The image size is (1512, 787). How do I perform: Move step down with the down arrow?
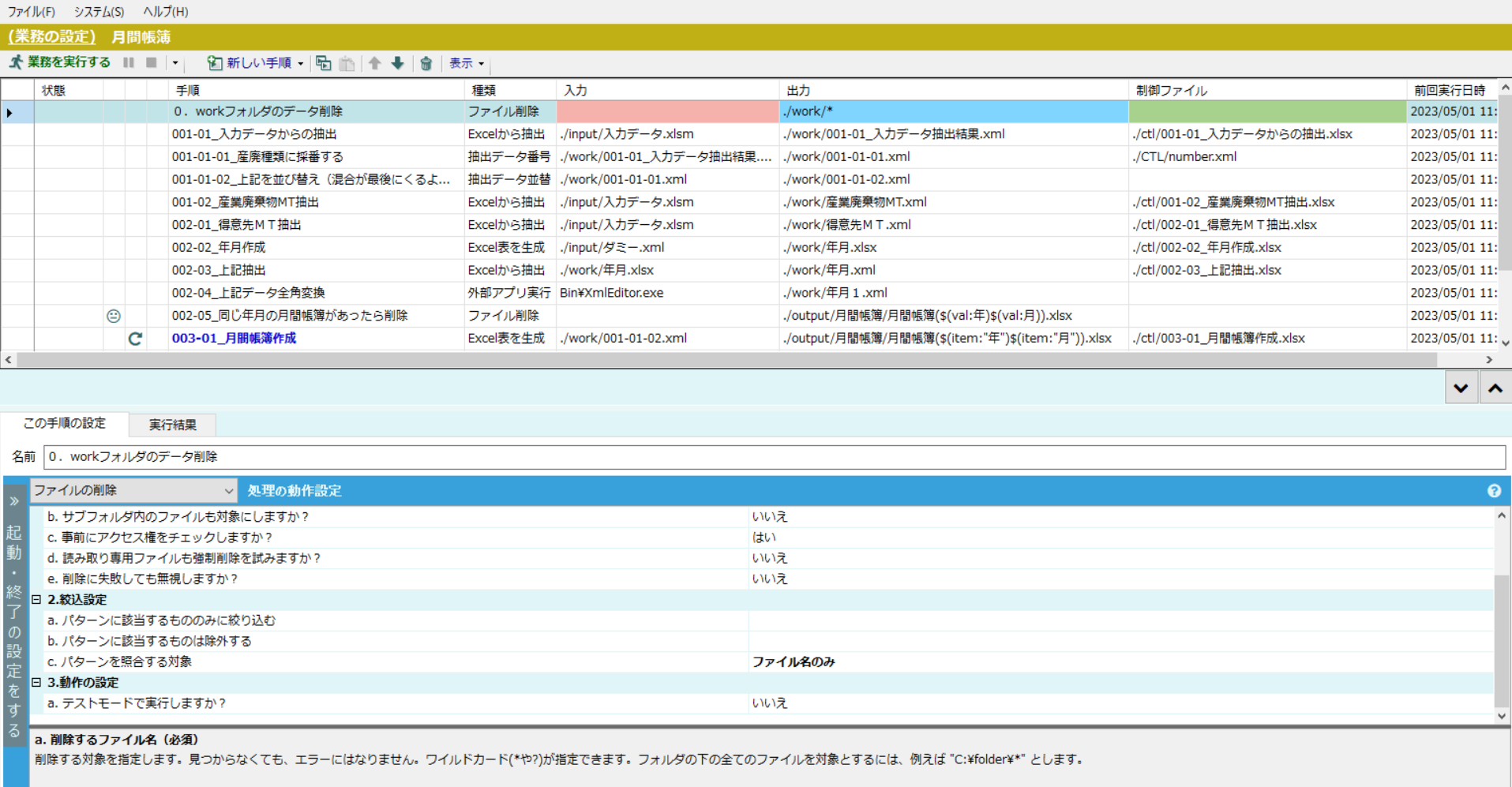point(398,63)
